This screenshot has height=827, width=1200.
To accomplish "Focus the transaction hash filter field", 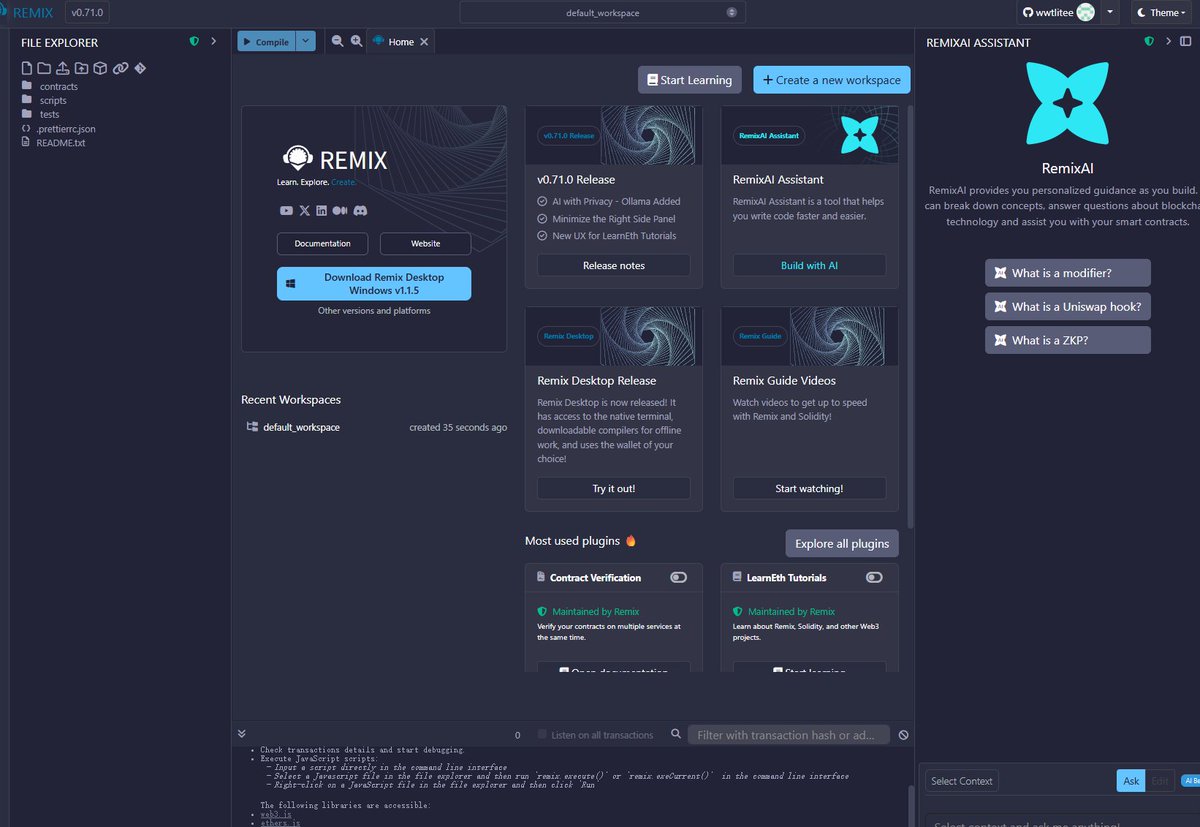I will (788, 735).
